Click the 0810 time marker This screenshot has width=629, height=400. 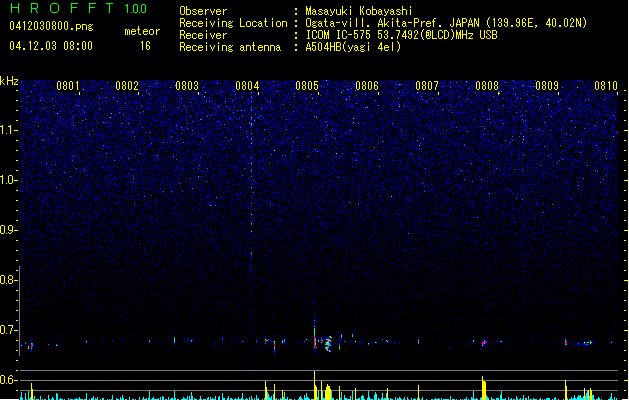pos(606,86)
